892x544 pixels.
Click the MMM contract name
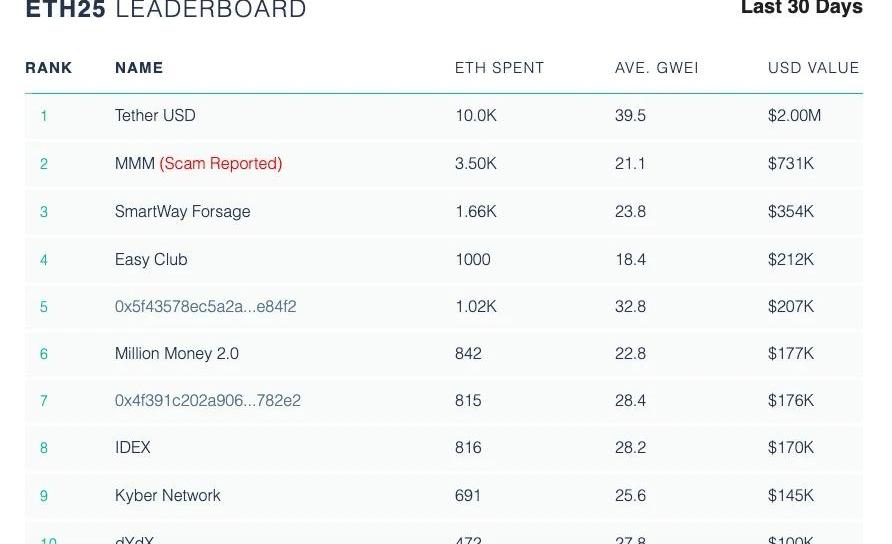click(x=134, y=163)
